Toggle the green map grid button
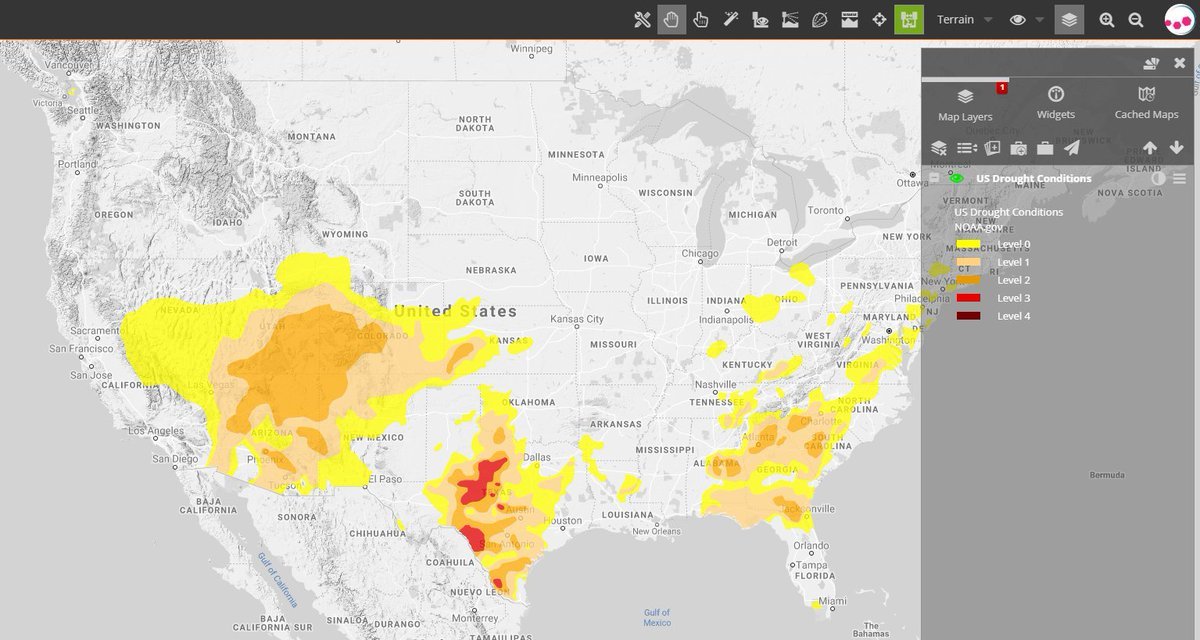 [x=909, y=20]
